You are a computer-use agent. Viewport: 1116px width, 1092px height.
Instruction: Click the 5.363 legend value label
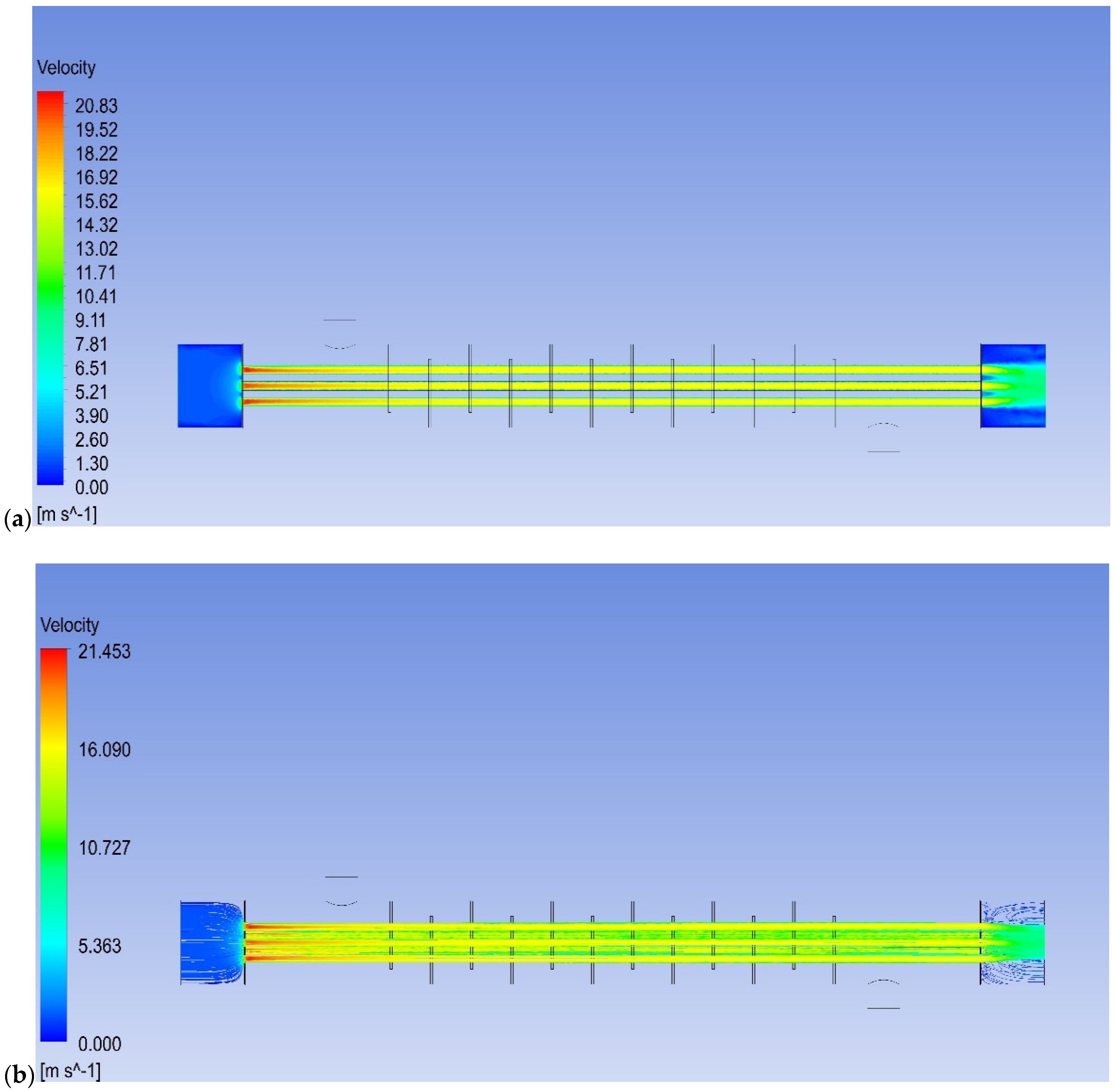tap(99, 946)
